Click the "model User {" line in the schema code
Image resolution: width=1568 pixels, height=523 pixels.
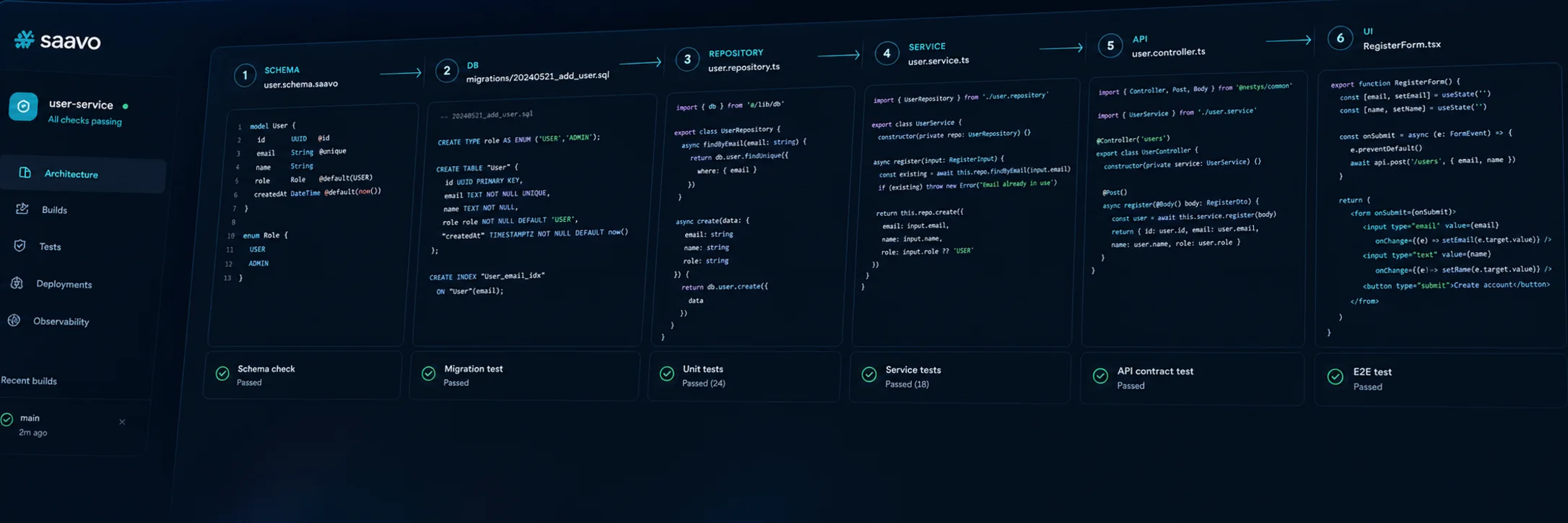pyautogui.click(x=273, y=126)
